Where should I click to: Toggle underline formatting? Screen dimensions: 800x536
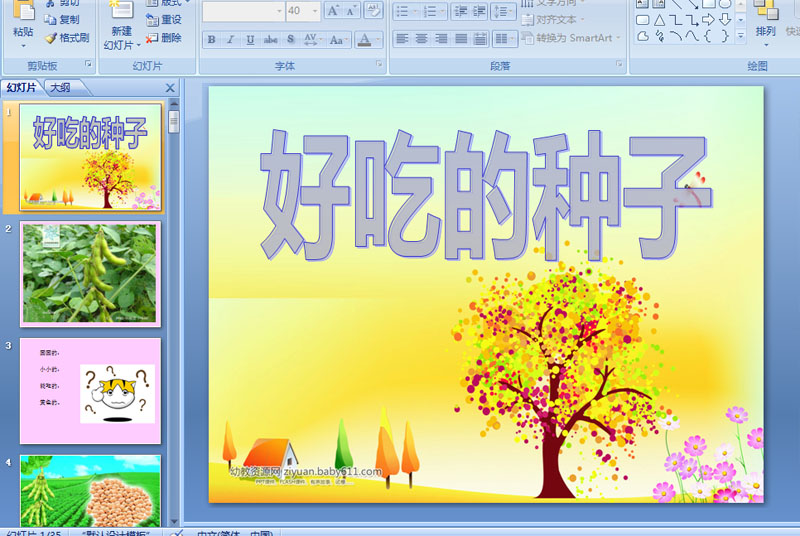click(x=250, y=40)
